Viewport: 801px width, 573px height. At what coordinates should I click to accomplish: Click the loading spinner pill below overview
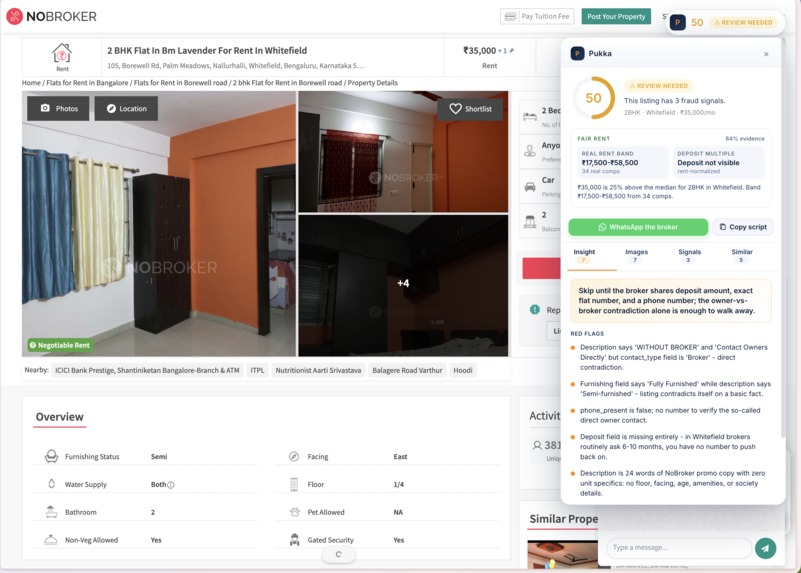tap(338, 554)
